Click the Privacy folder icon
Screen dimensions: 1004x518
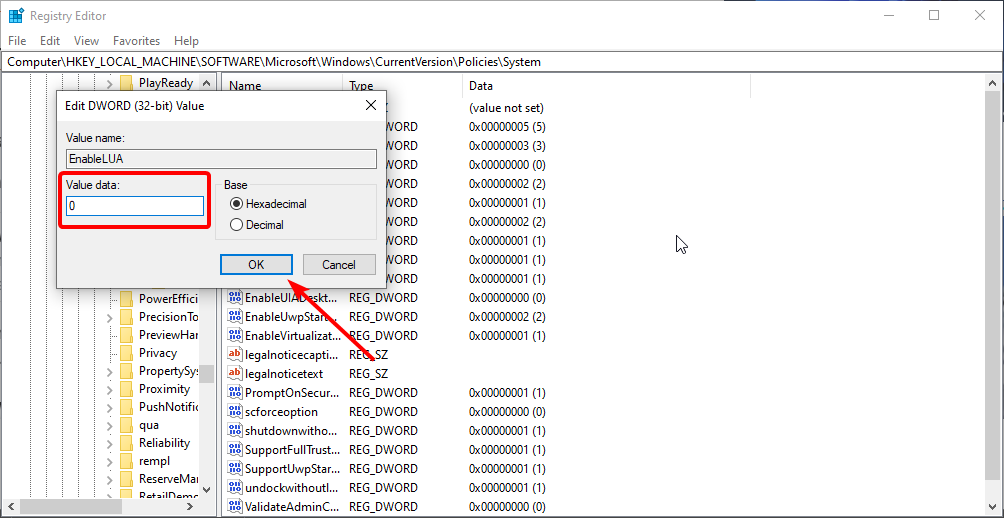tap(126, 353)
